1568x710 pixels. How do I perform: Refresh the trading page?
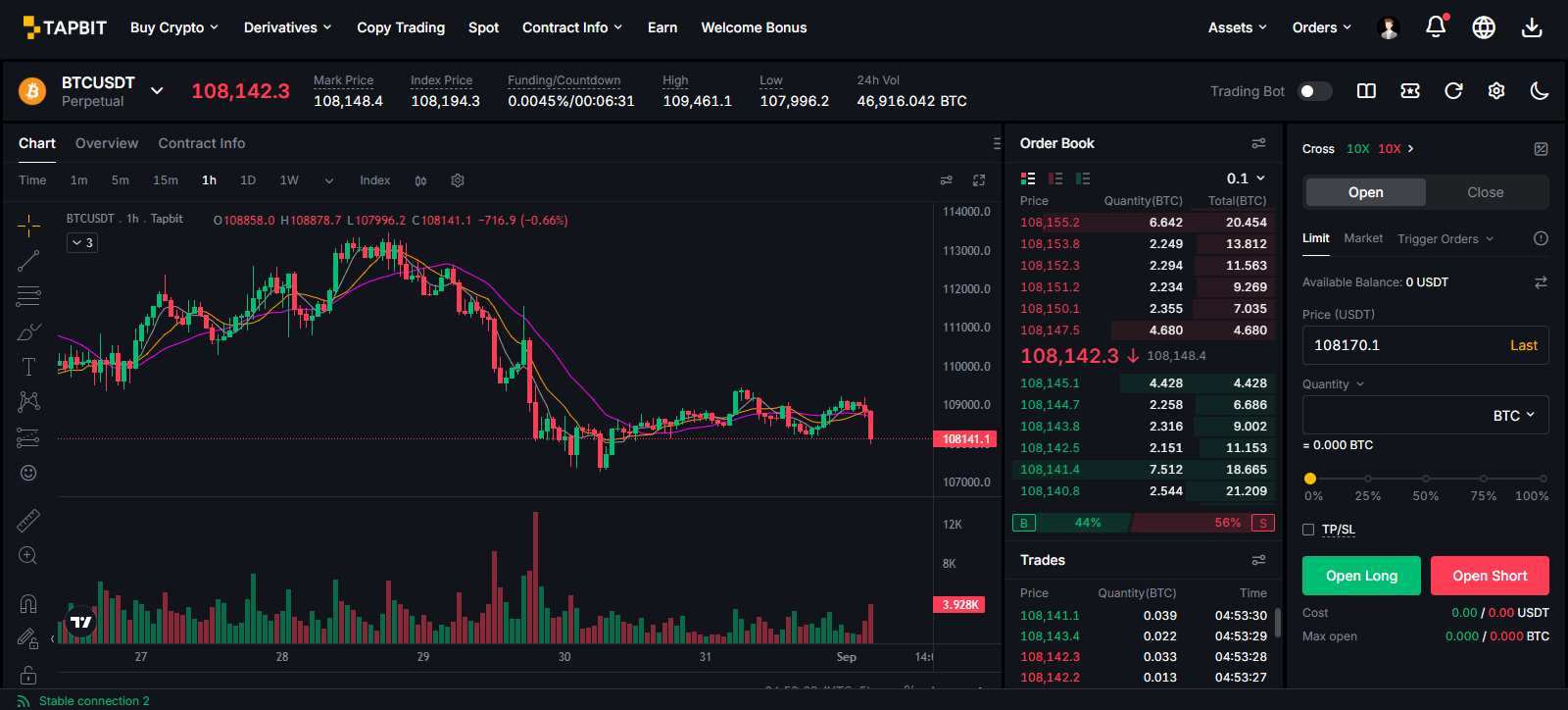tap(1453, 91)
